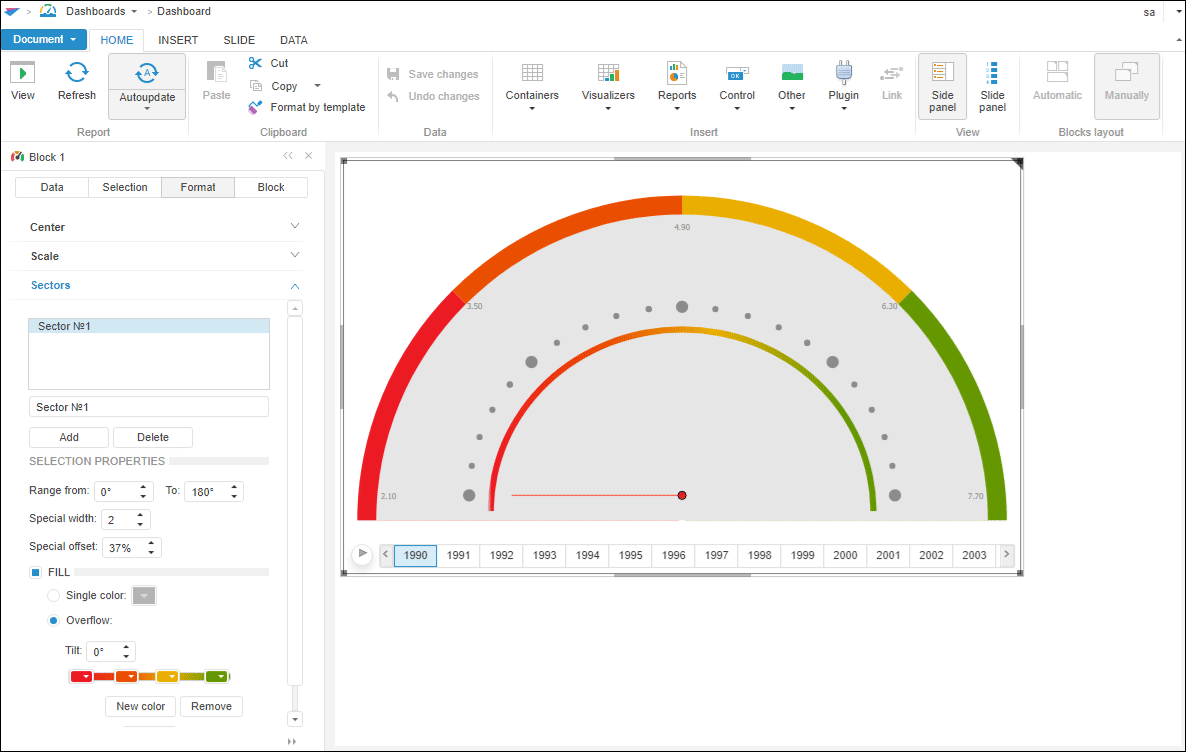Click the Reports insert icon

(x=677, y=73)
